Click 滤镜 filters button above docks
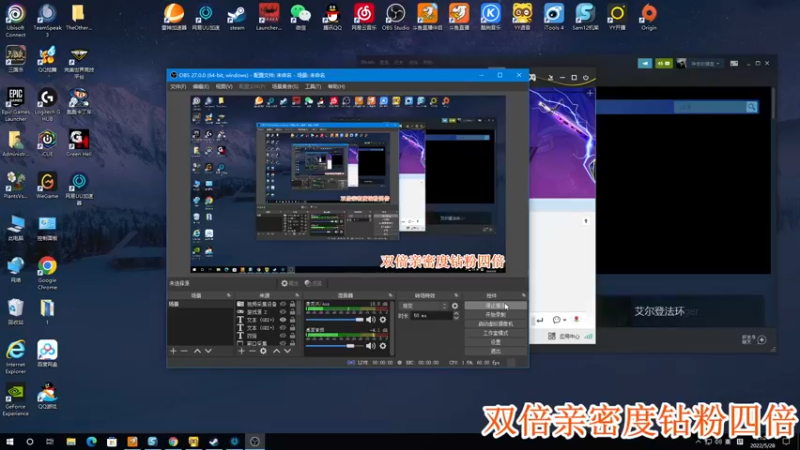Viewport: 800px width, 450px height. 313,283
